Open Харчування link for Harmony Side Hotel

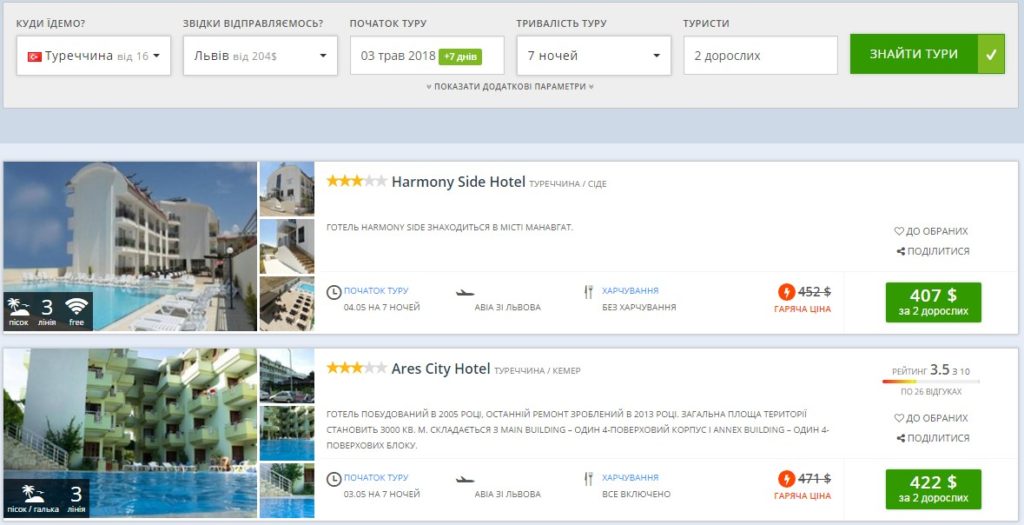coord(630,291)
